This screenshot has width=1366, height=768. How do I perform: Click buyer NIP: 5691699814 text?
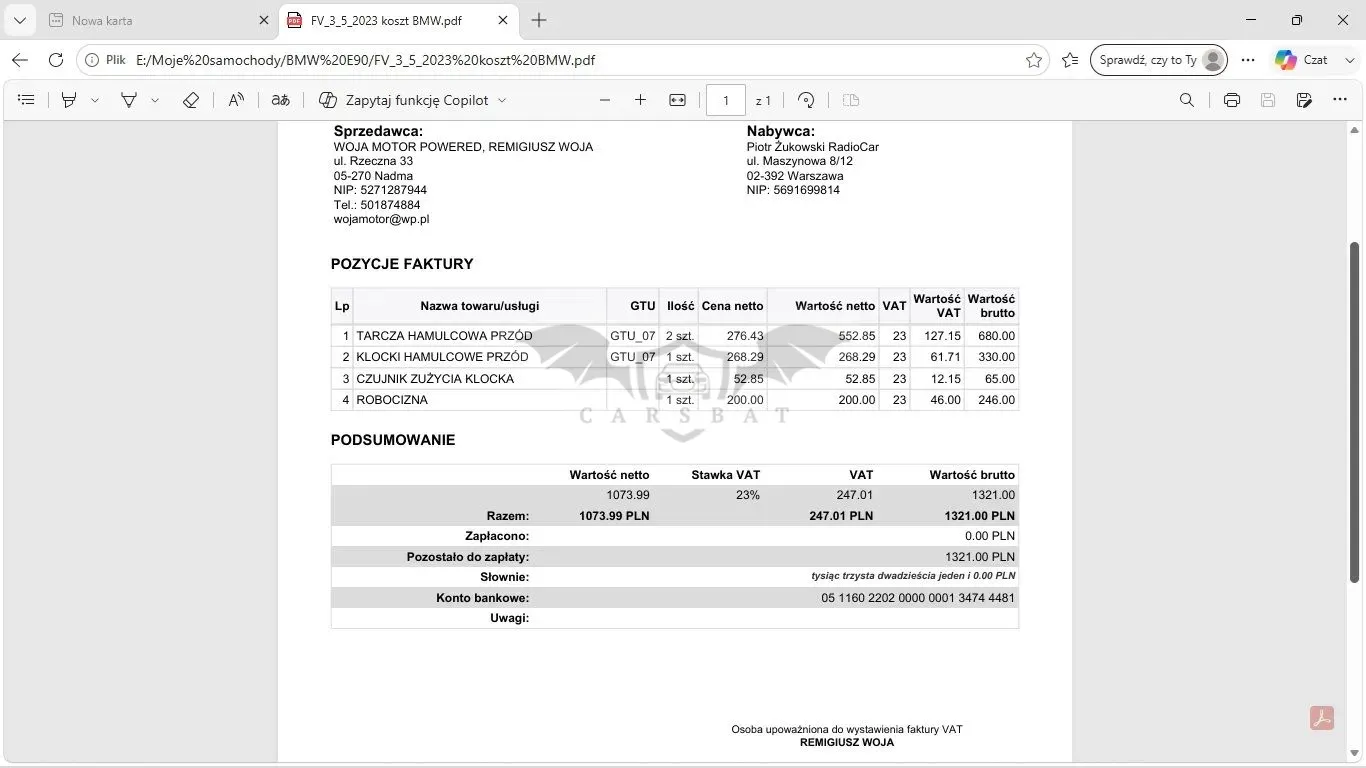pos(793,190)
